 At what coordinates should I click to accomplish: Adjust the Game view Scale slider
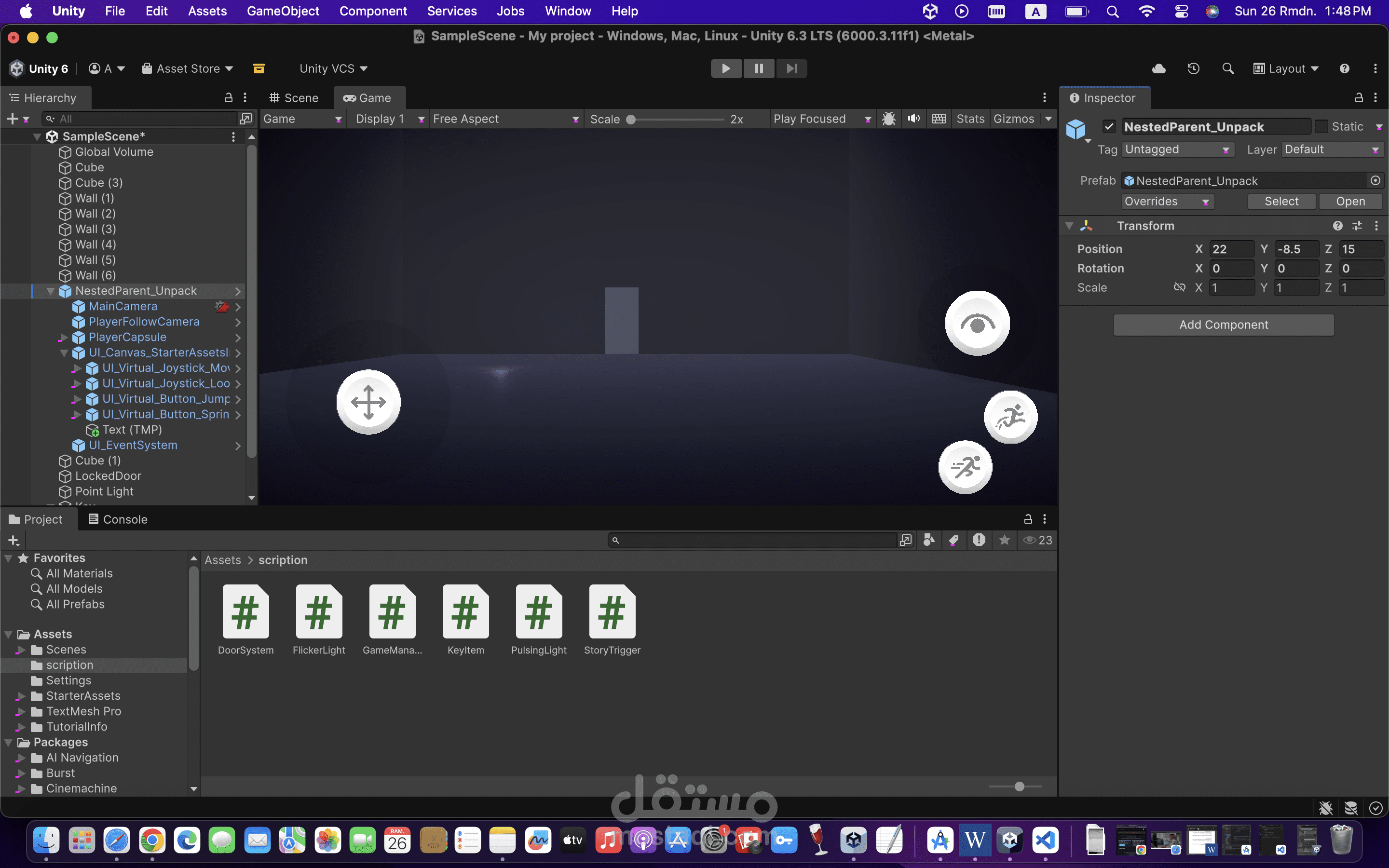(x=677, y=120)
